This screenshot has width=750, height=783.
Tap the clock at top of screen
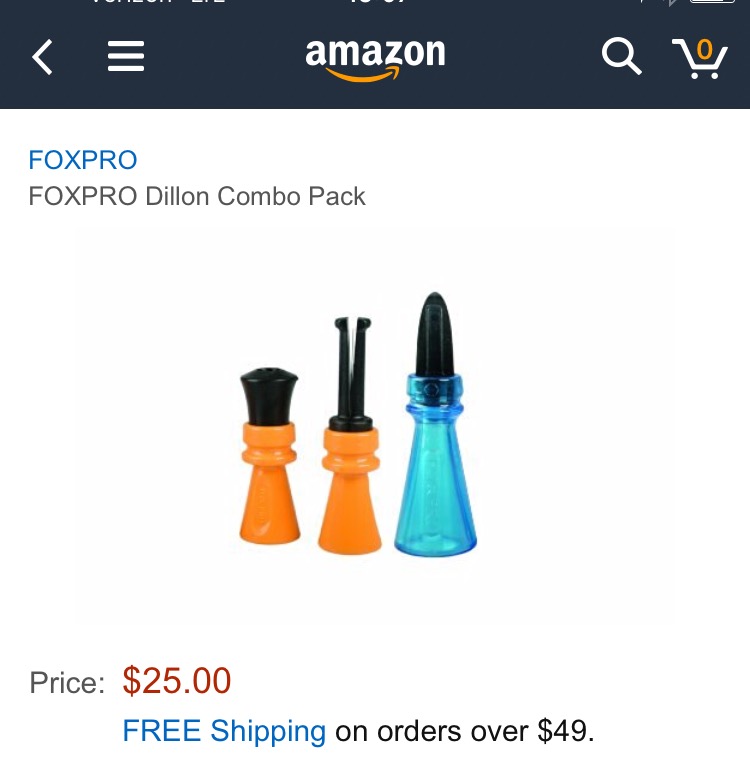click(x=377, y=1)
